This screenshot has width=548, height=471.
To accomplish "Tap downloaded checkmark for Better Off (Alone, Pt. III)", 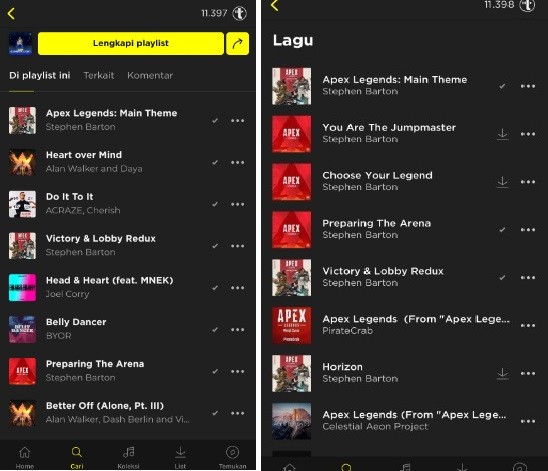I will [x=215, y=413].
